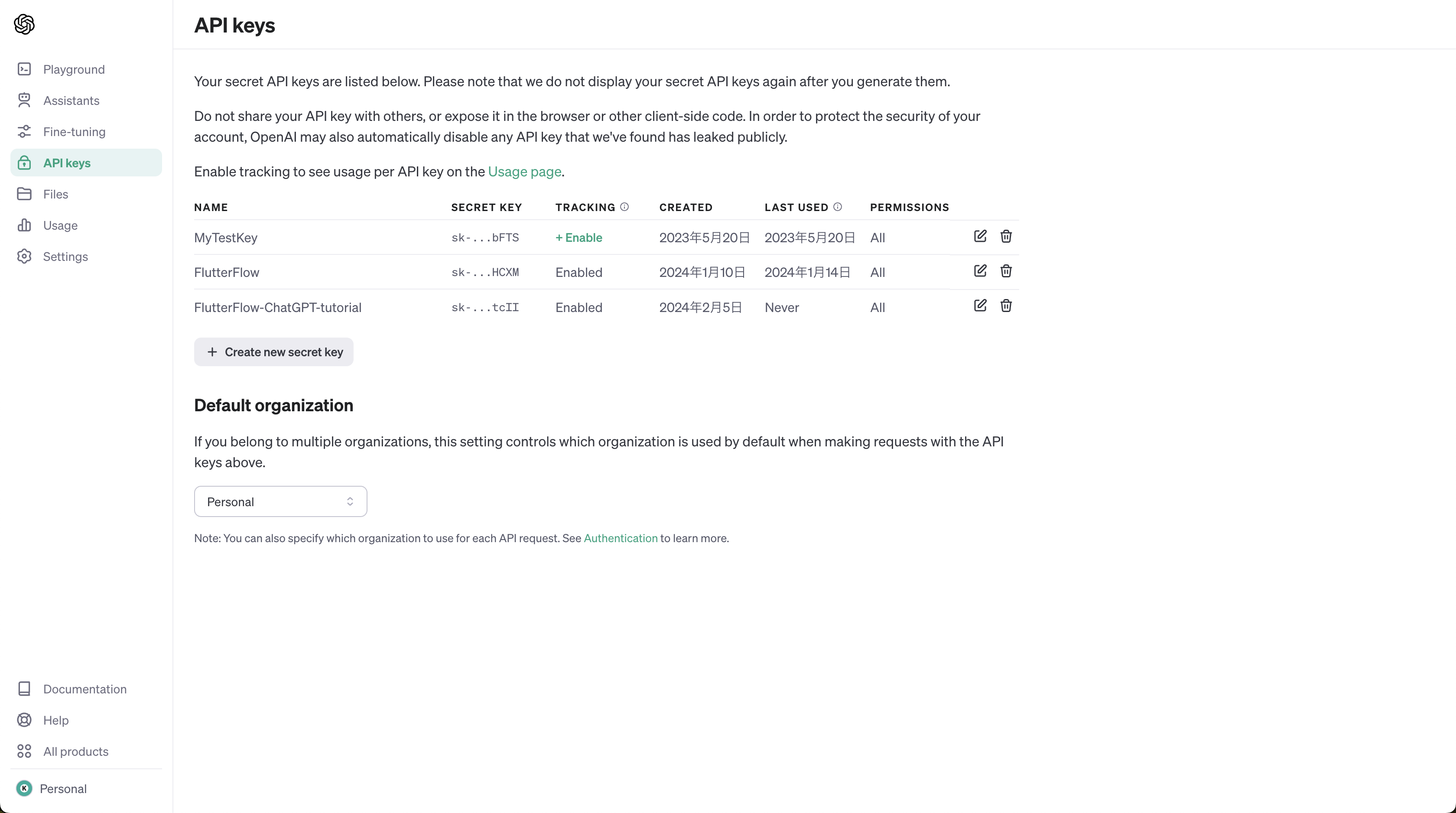Delete the FlutterFlow key entry
This screenshot has width=1456, height=813.
(1006, 271)
